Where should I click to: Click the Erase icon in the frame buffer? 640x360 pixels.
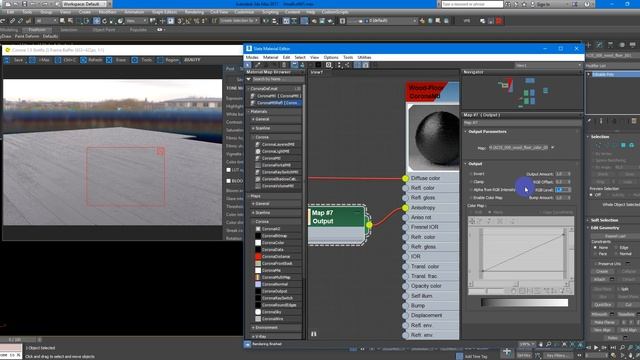tap(109, 60)
